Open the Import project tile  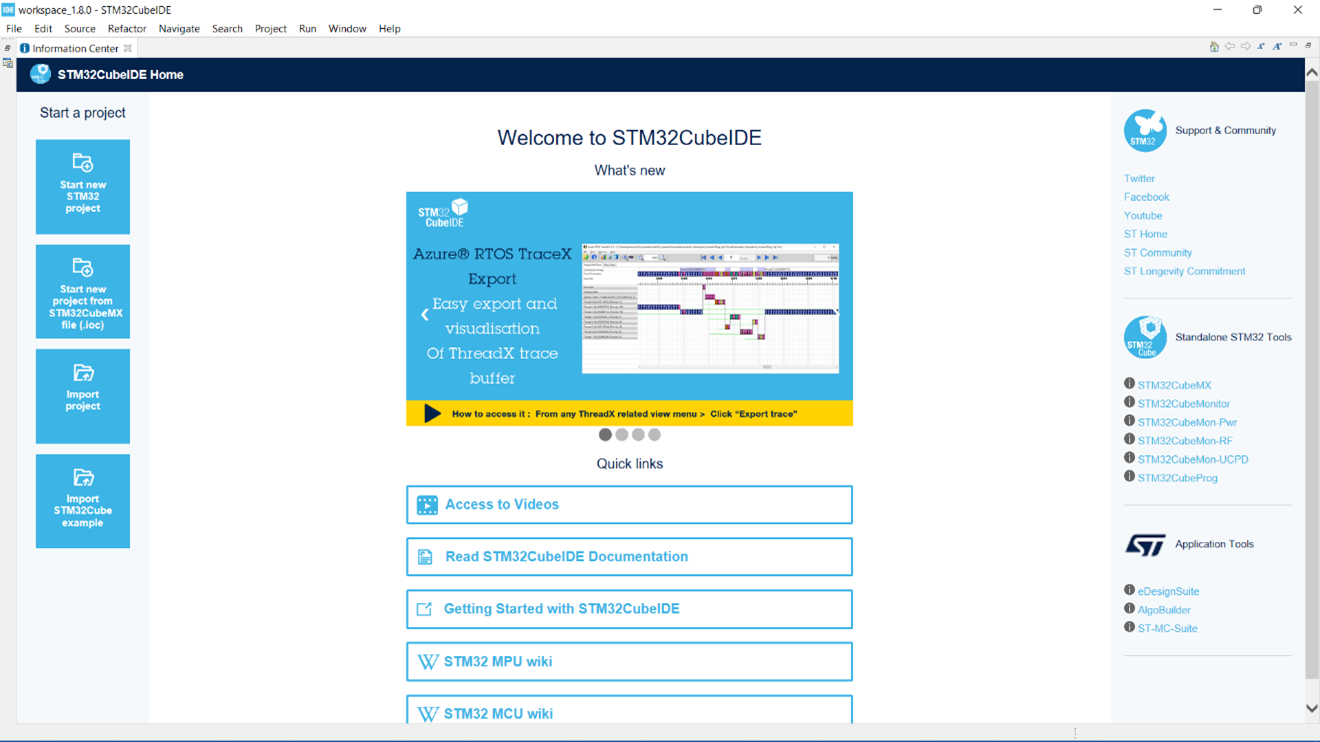82,396
